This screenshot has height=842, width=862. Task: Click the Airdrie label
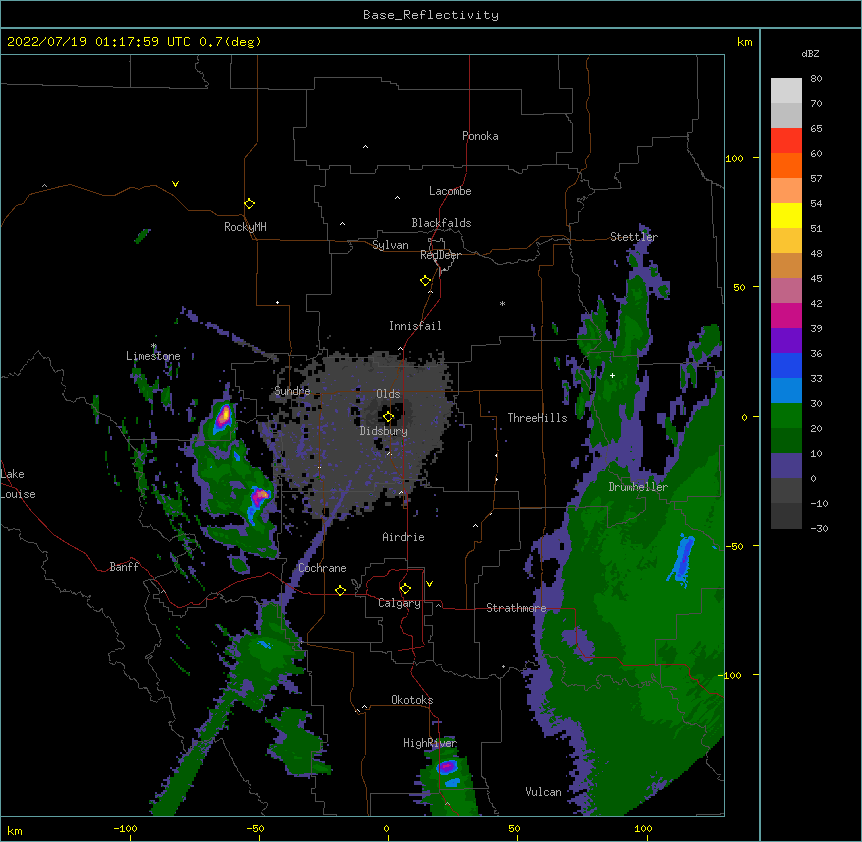coord(403,537)
